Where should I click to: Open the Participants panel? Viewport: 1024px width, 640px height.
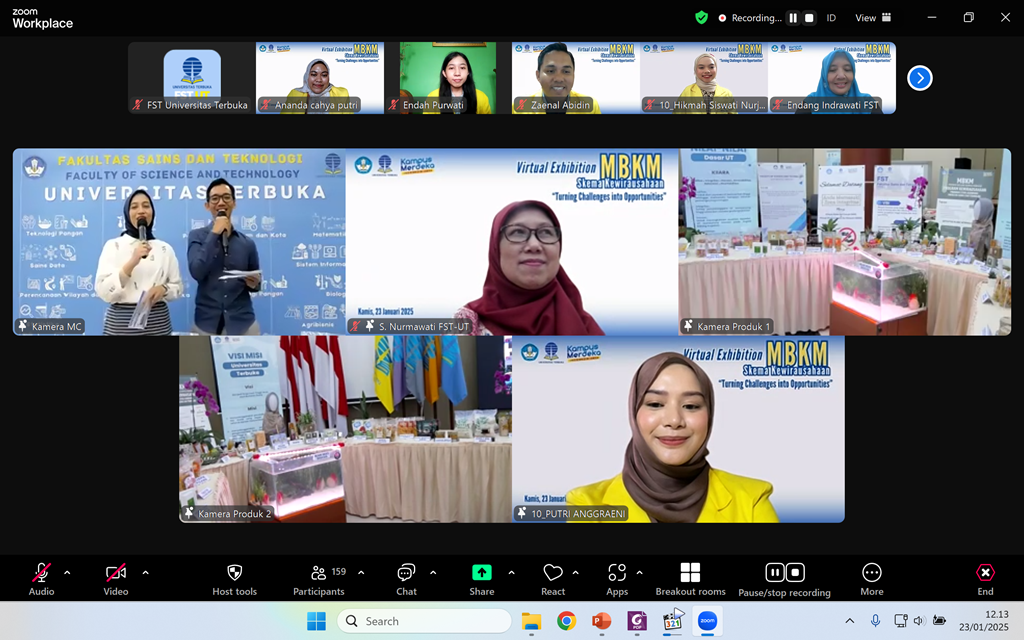319,573
